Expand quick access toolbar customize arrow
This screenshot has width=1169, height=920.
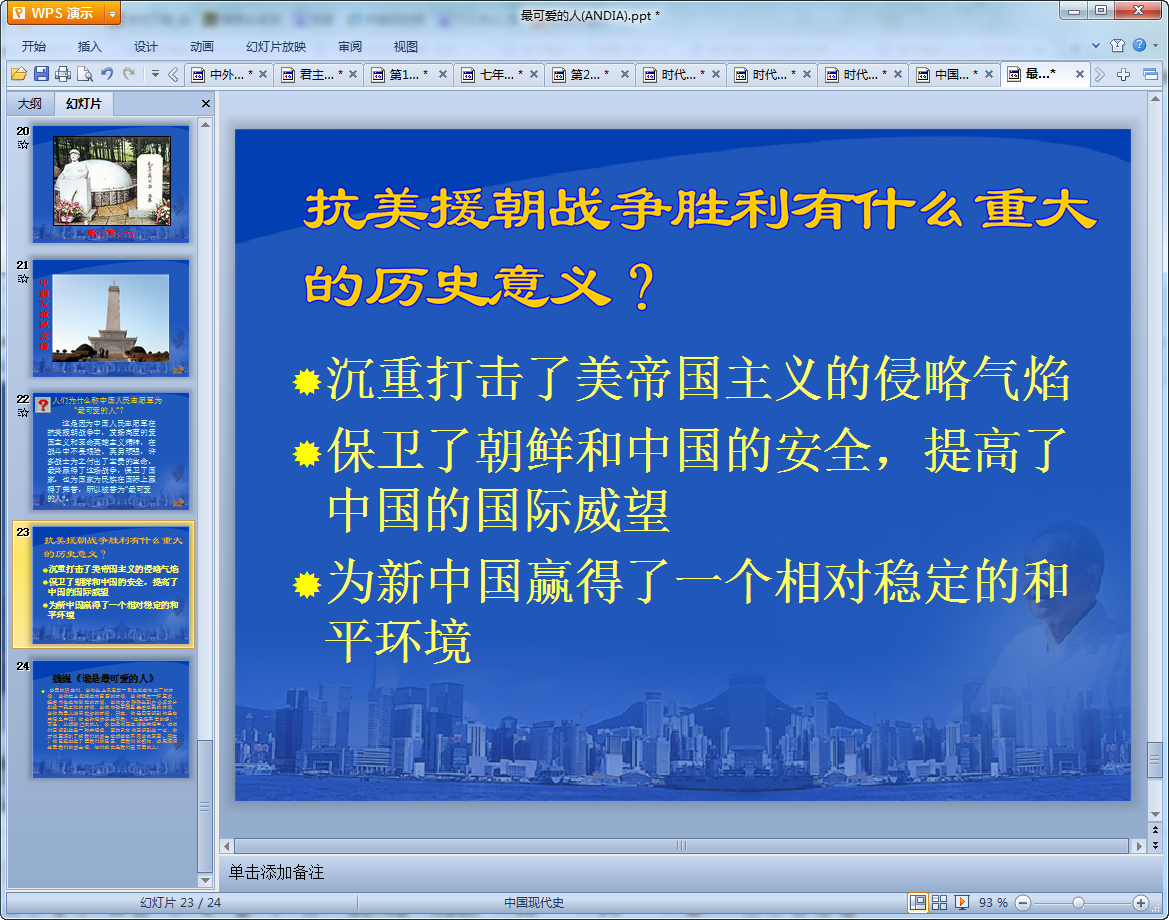[155, 74]
